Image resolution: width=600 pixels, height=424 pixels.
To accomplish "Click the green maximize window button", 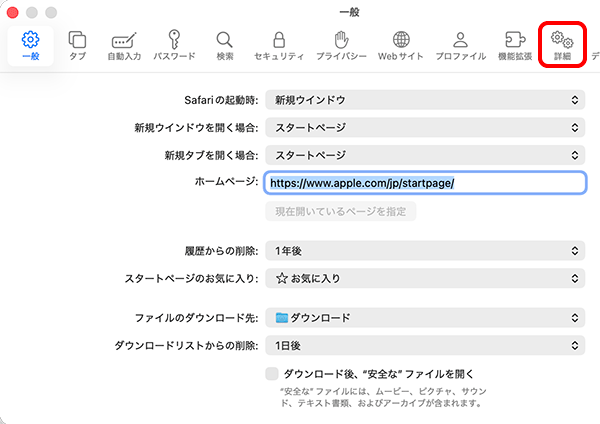I will coord(52,10).
